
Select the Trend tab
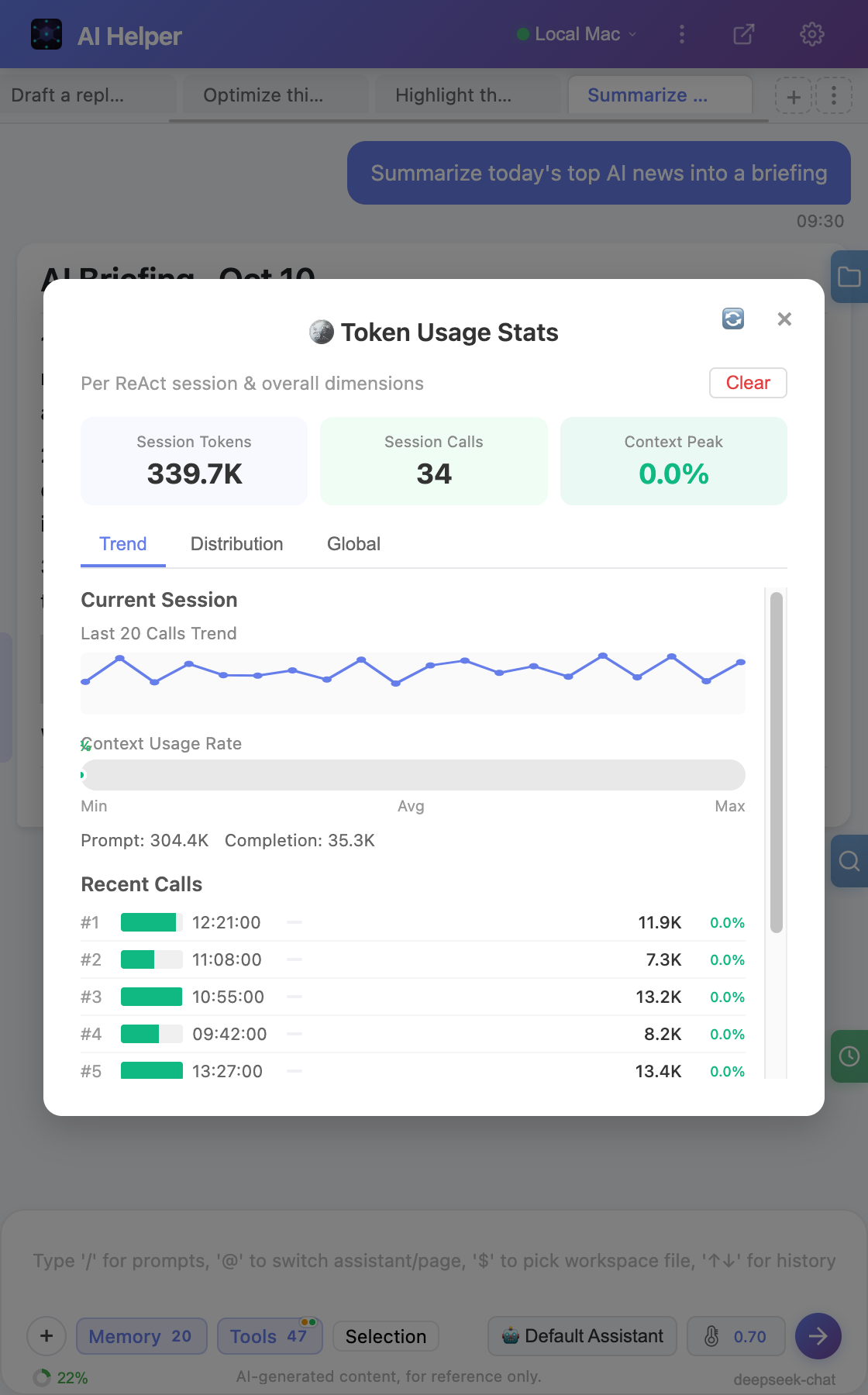123,544
